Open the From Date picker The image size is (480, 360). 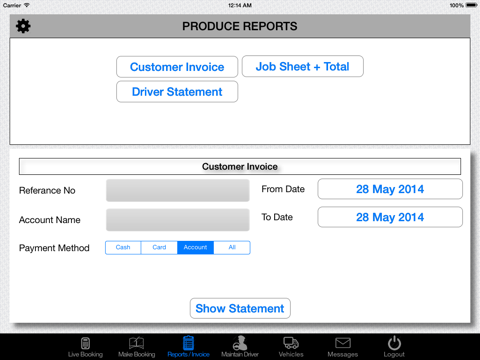(x=390, y=189)
